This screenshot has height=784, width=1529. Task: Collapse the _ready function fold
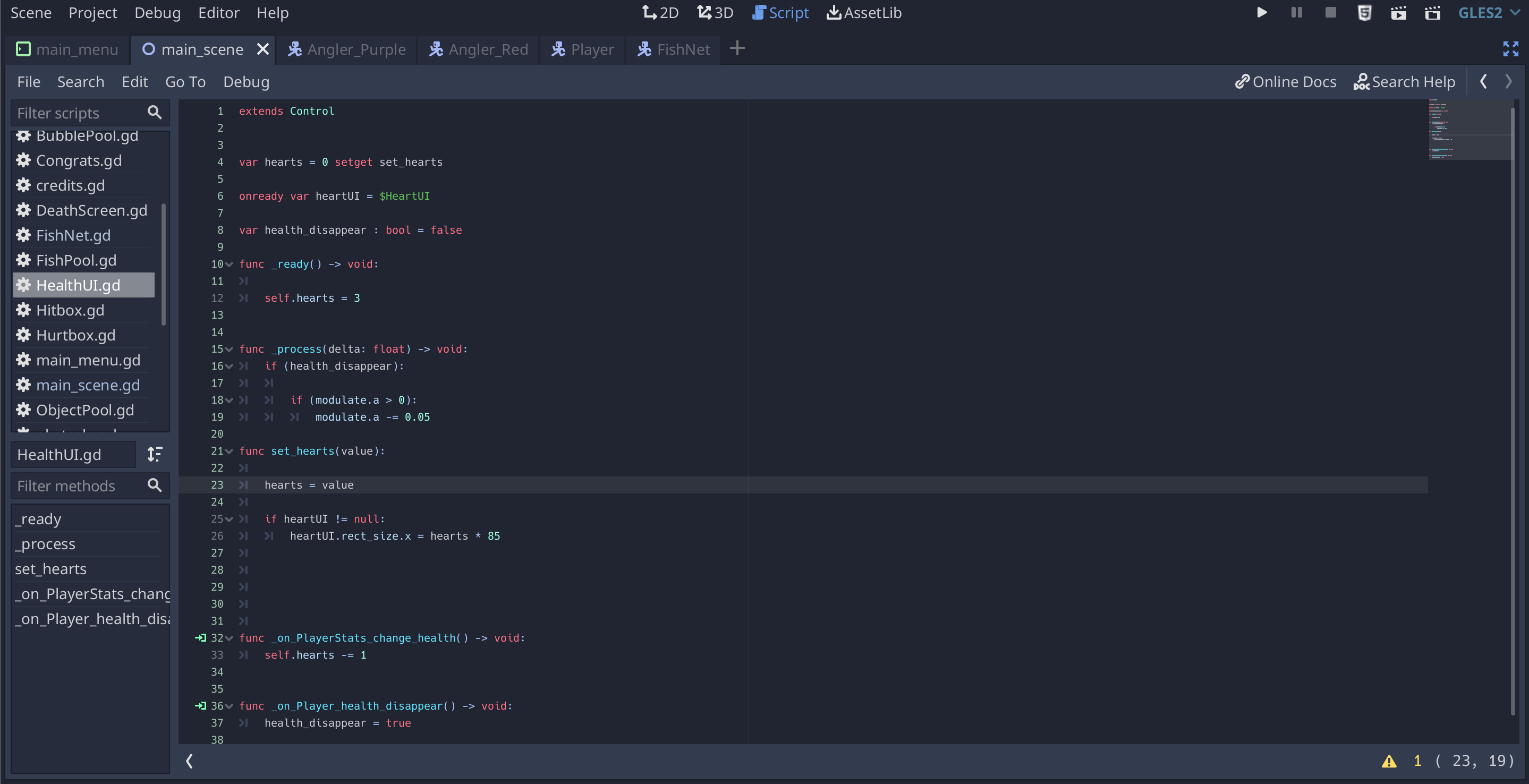[229, 264]
